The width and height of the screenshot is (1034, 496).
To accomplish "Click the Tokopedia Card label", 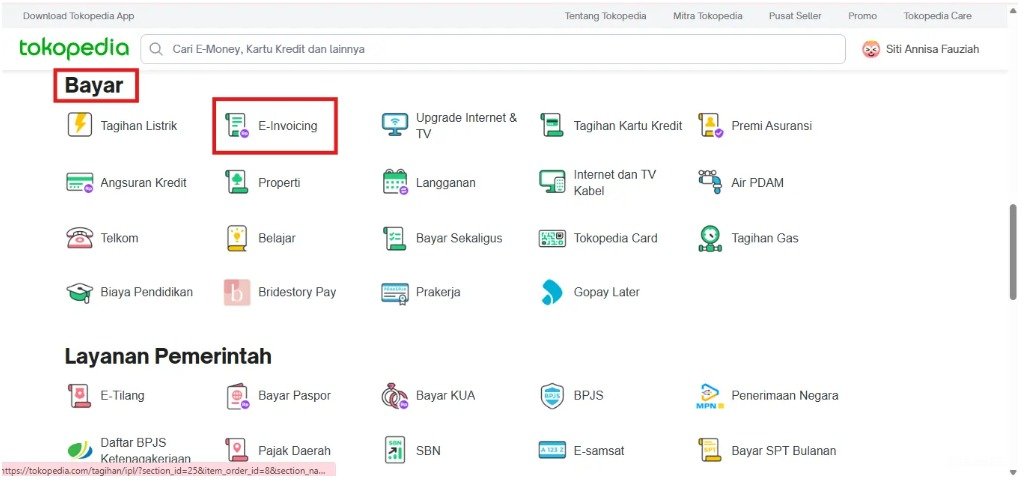I will [x=615, y=238].
